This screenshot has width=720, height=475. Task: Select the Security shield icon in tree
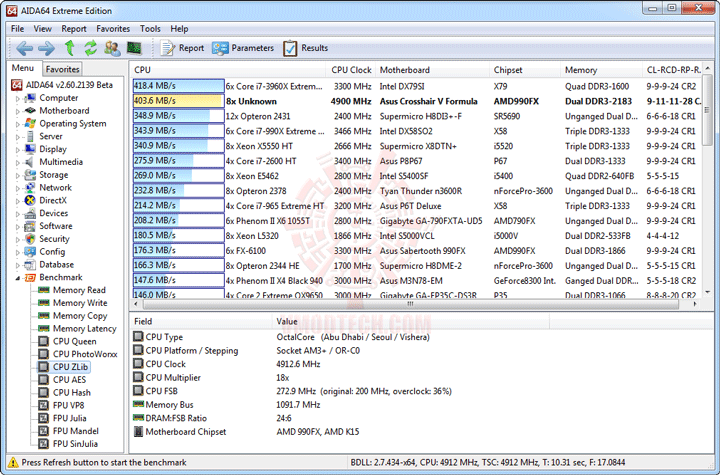pyautogui.click(x=30, y=239)
